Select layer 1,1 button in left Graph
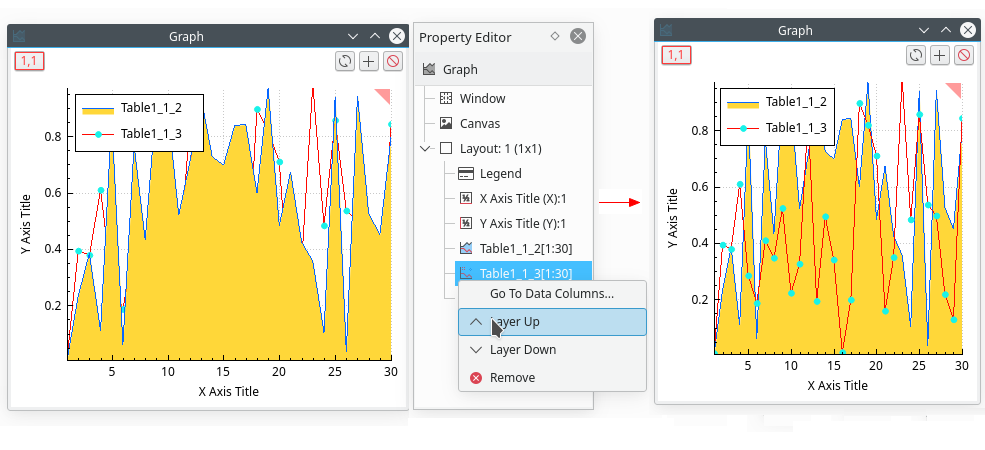The width and height of the screenshot is (985, 450). 29,61
